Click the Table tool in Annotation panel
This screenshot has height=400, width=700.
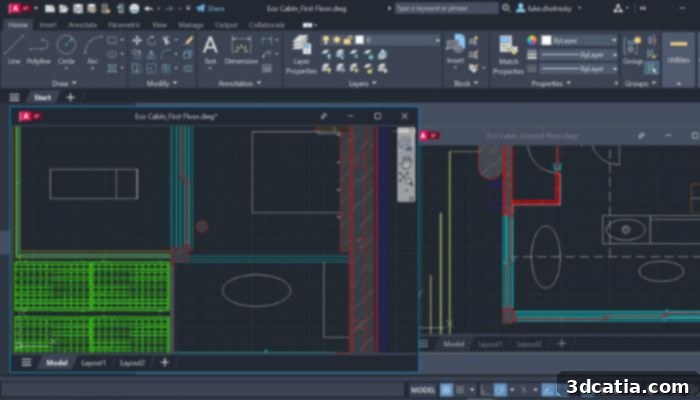[x=267, y=68]
